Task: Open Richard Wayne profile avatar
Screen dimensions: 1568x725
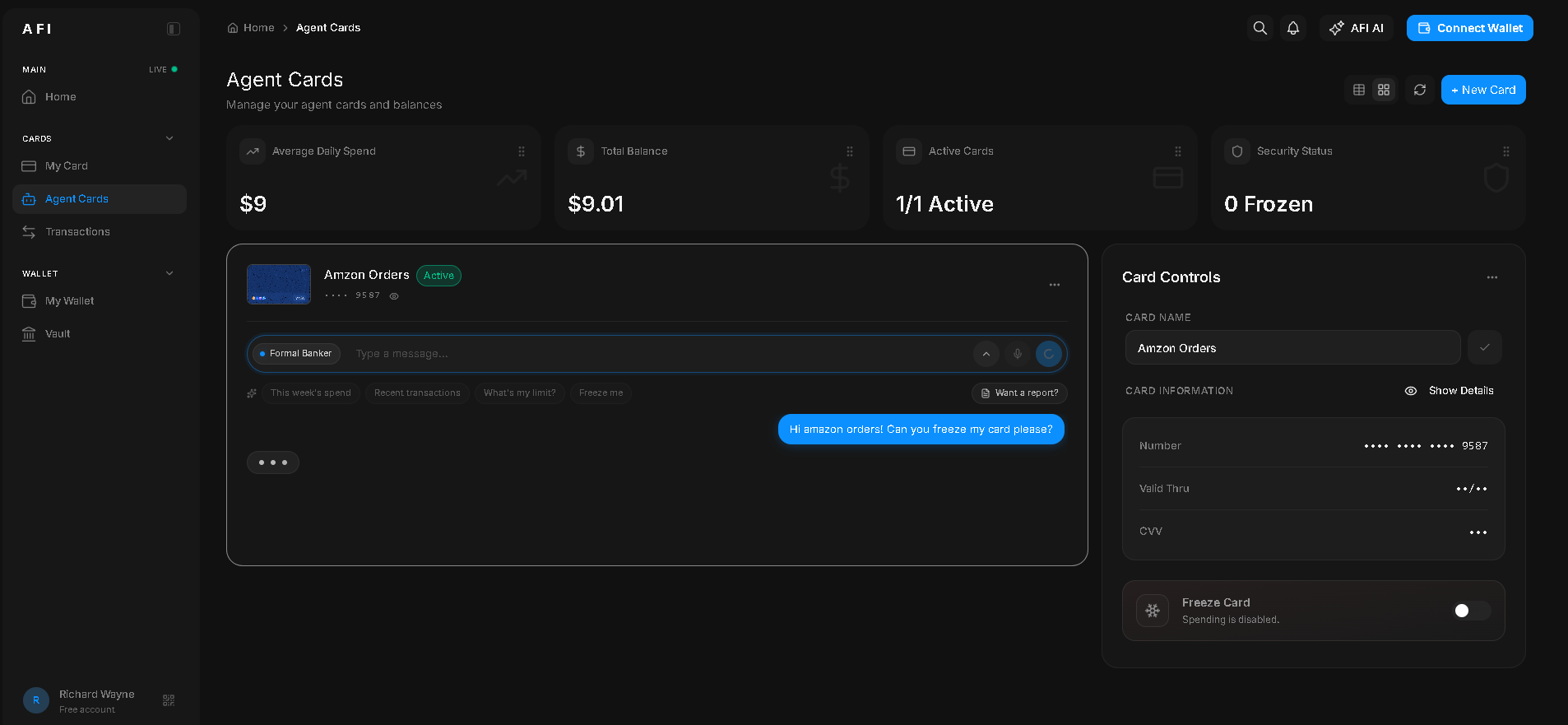Action: [x=36, y=700]
